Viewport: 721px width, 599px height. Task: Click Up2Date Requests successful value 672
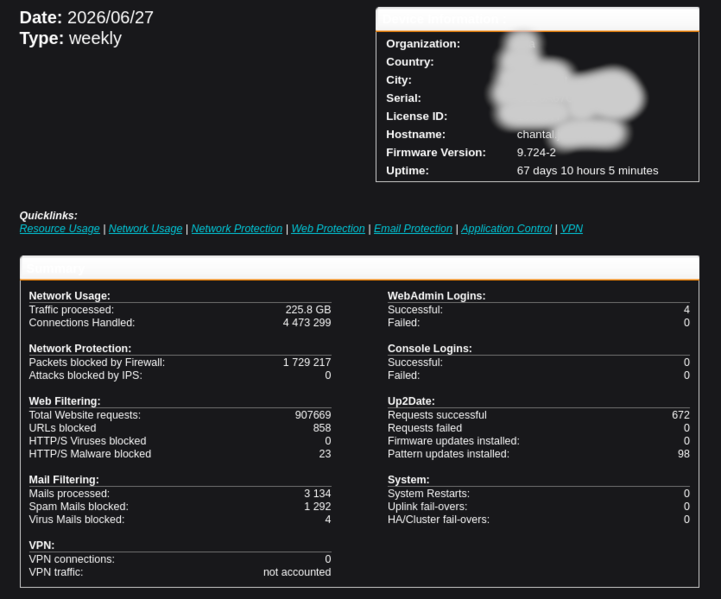[x=681, y=415]
